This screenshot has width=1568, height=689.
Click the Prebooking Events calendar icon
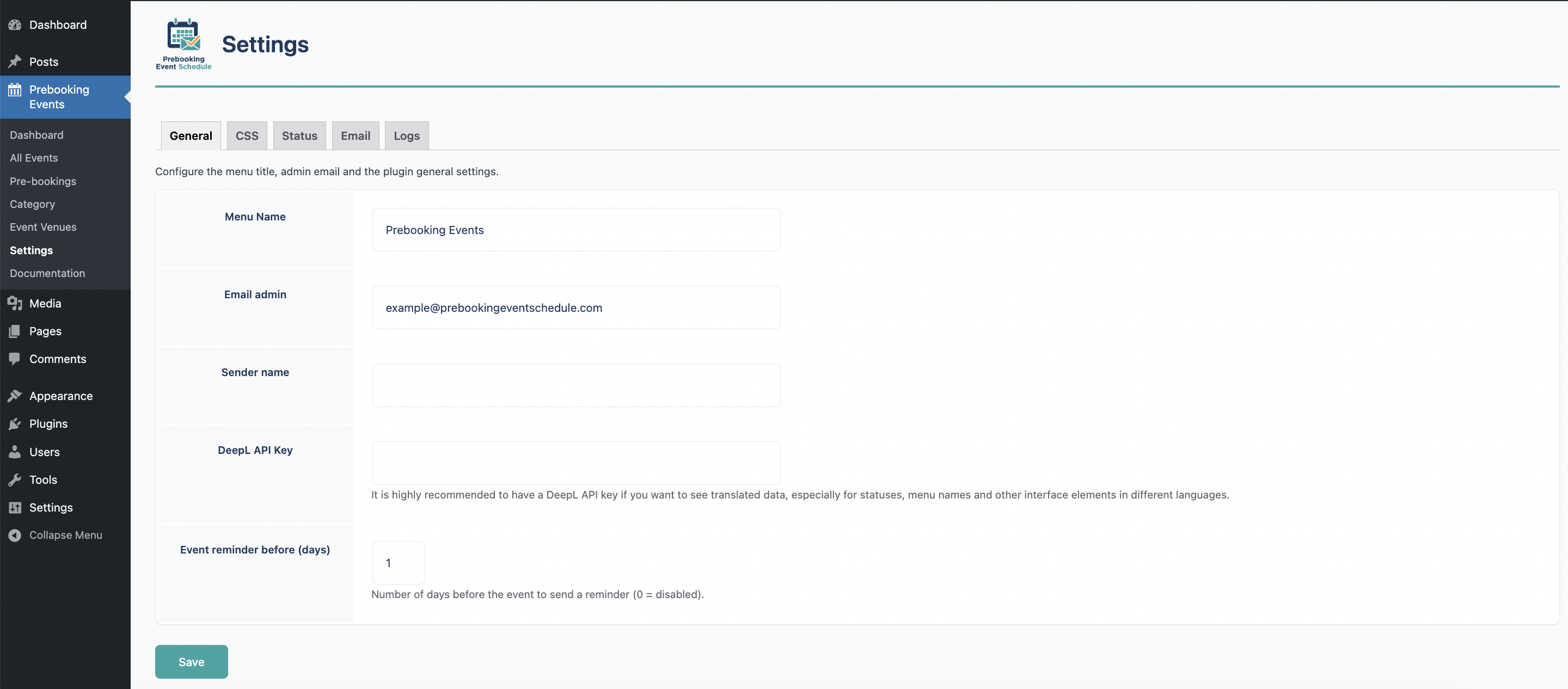15,89
